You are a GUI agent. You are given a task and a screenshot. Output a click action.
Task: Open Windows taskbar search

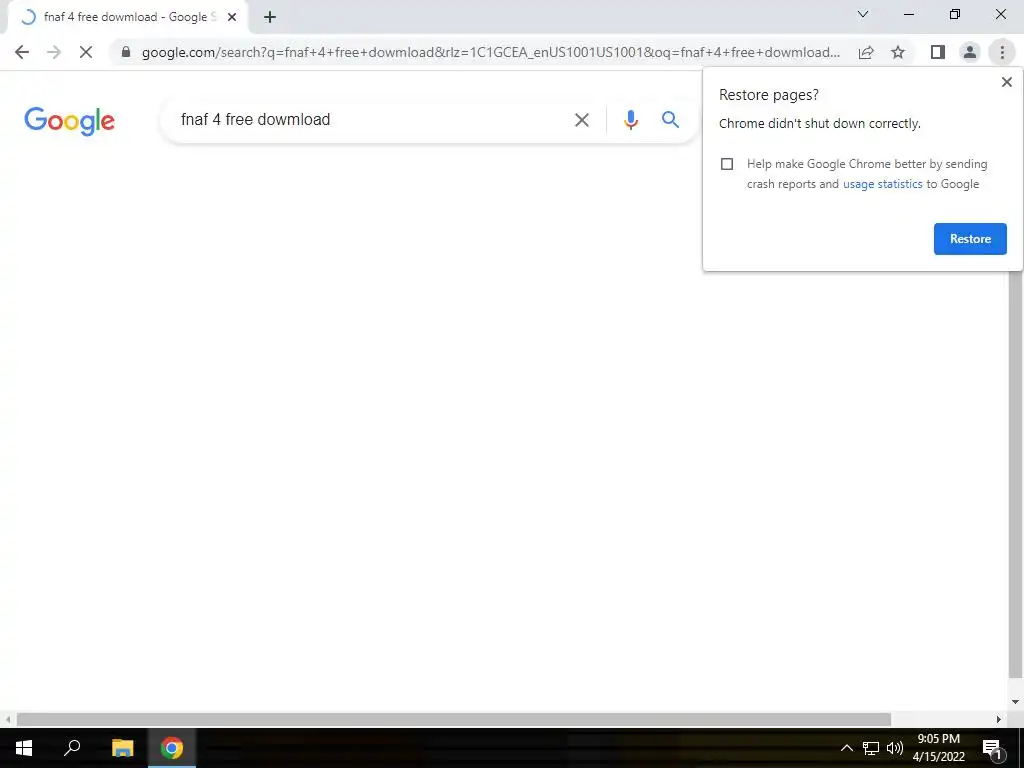point(72,748)
